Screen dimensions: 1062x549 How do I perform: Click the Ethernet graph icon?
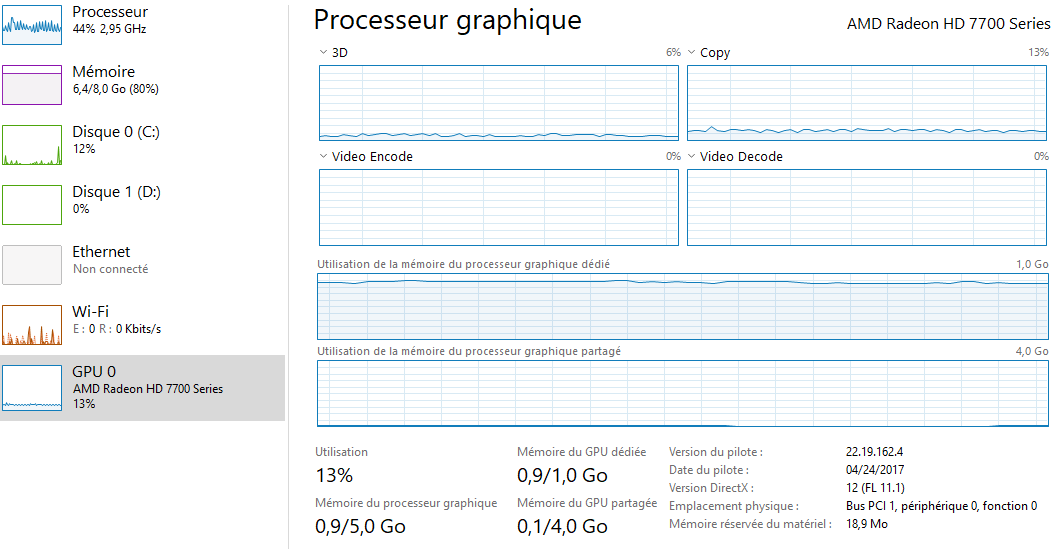(32, 265)
